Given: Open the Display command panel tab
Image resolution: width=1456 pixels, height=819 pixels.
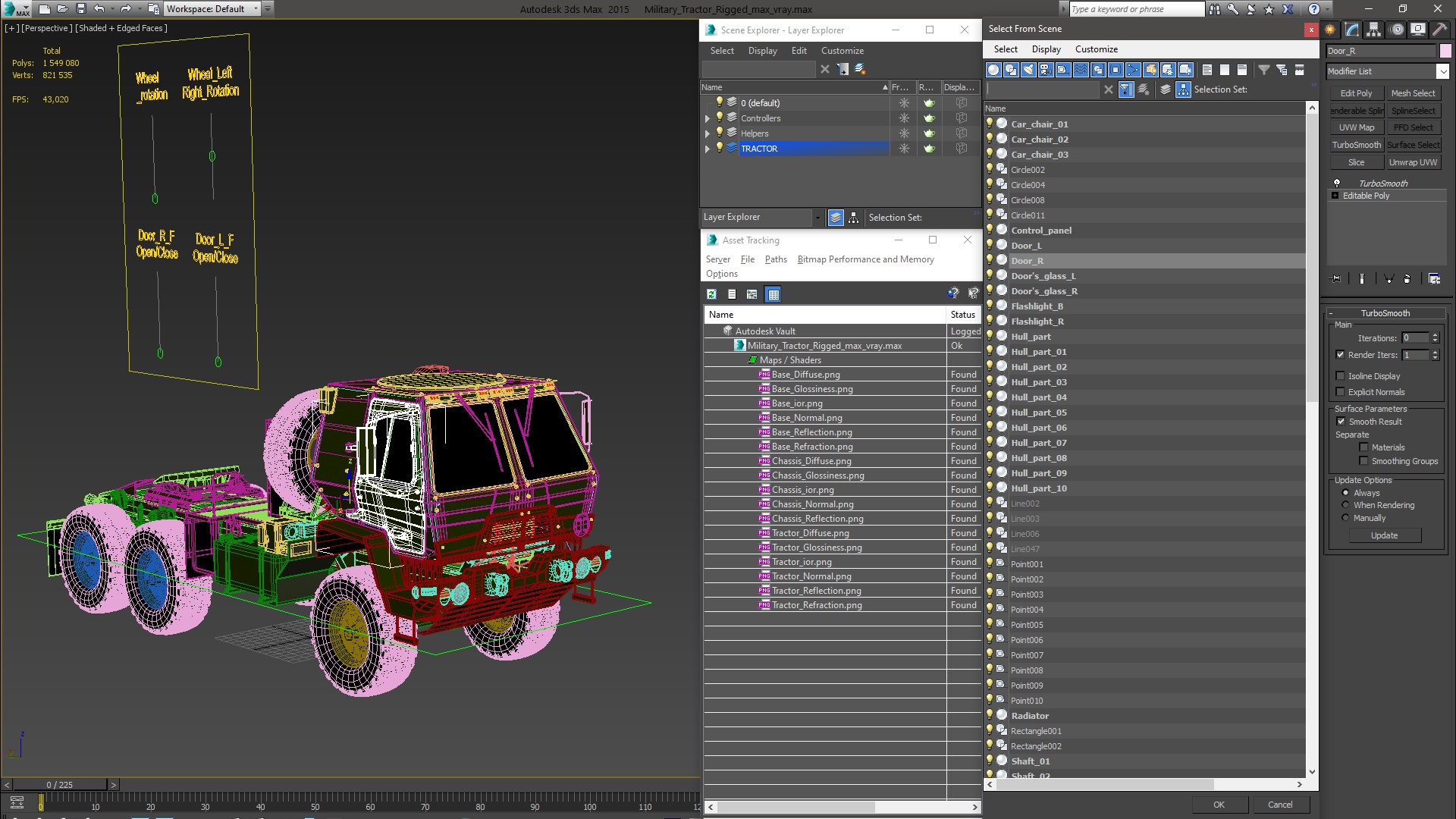Looking at the screenshot, I should pos(1417,30).
